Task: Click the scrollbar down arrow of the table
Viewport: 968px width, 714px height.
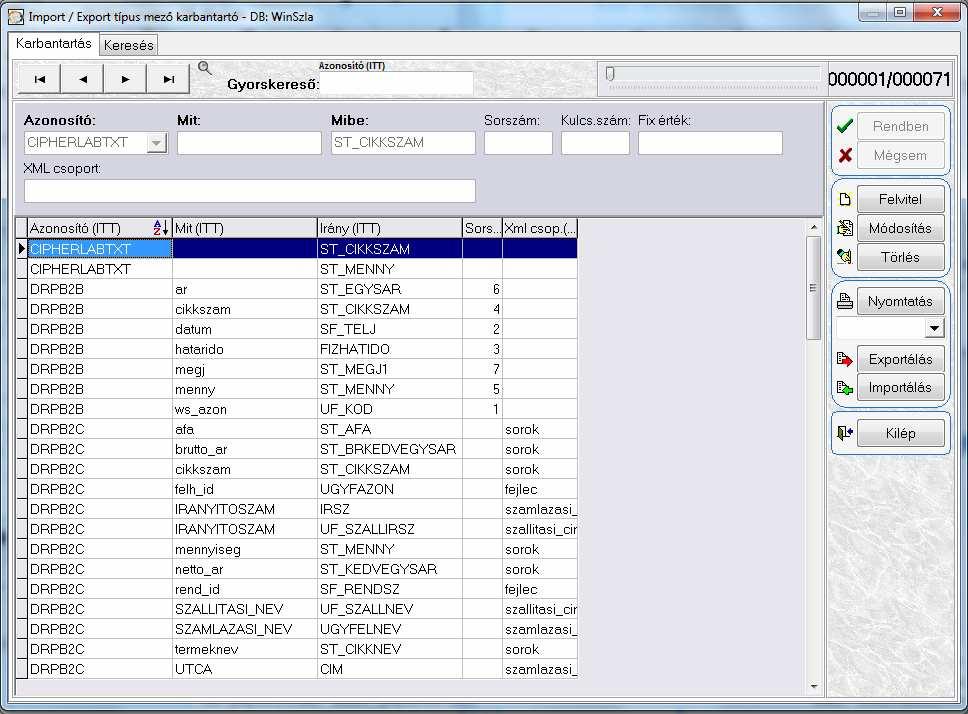Action: (813, 686)
